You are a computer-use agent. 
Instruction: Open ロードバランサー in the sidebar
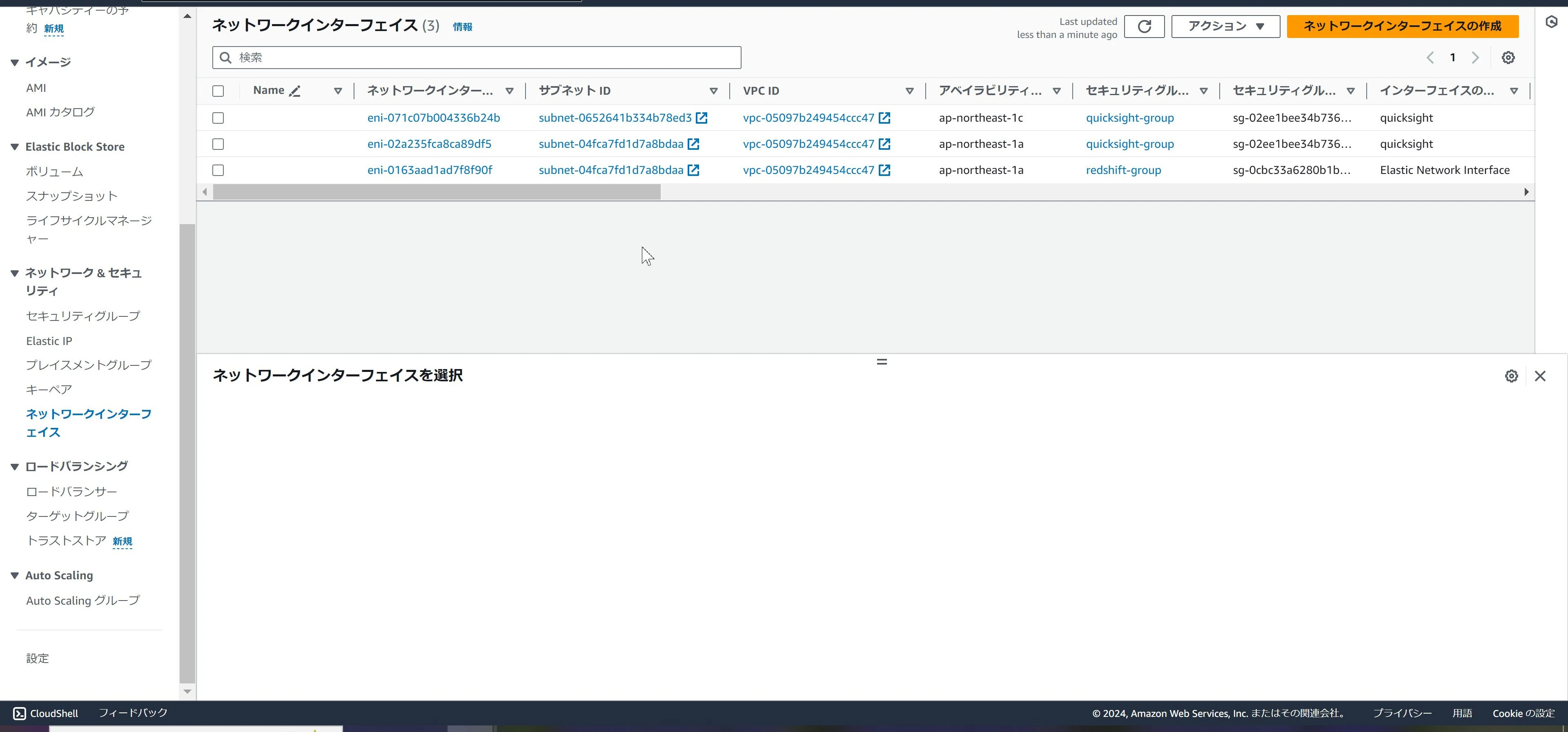point(71,492)
